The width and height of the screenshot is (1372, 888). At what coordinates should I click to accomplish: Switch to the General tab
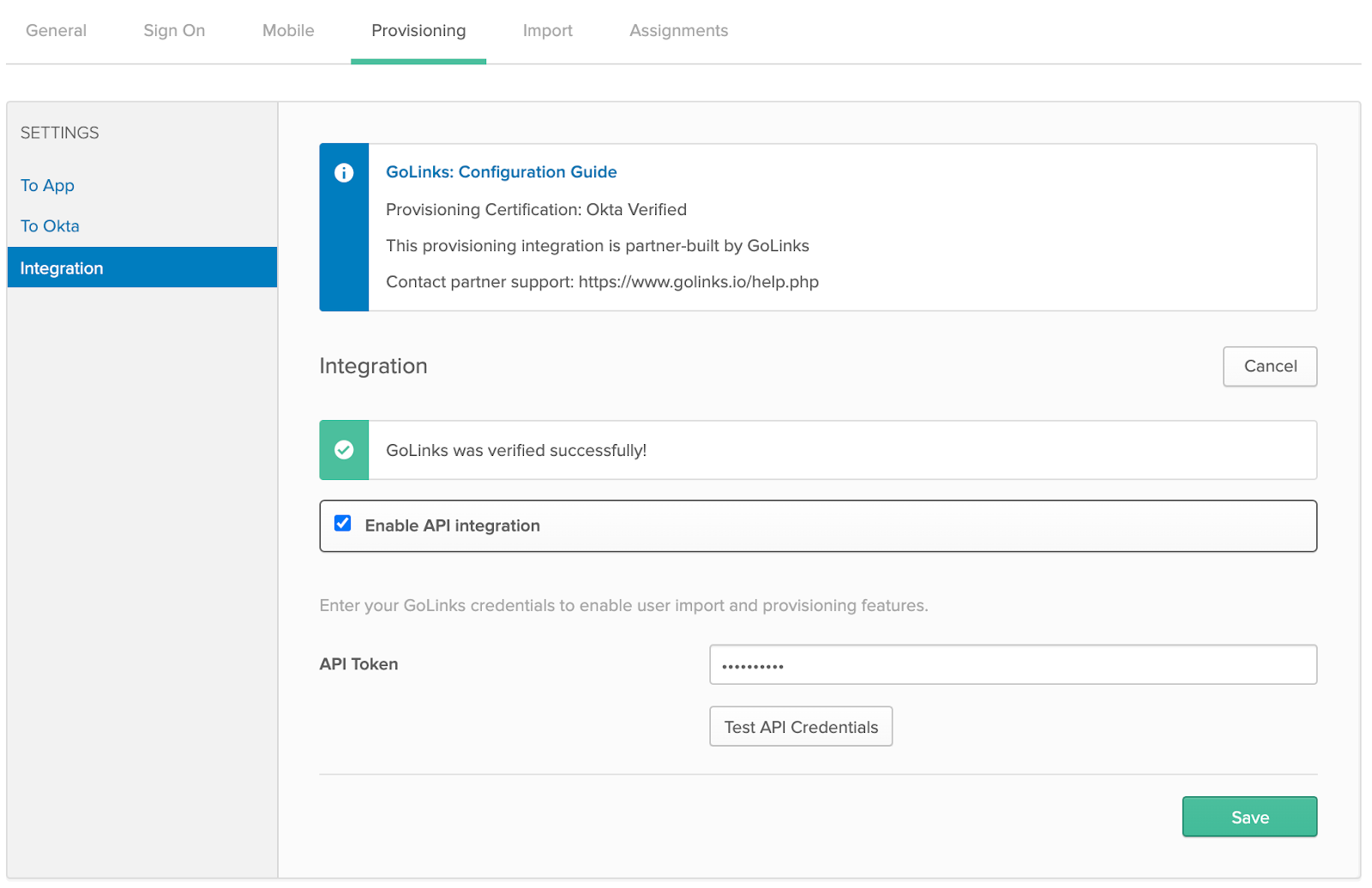[x=56, y=30]
